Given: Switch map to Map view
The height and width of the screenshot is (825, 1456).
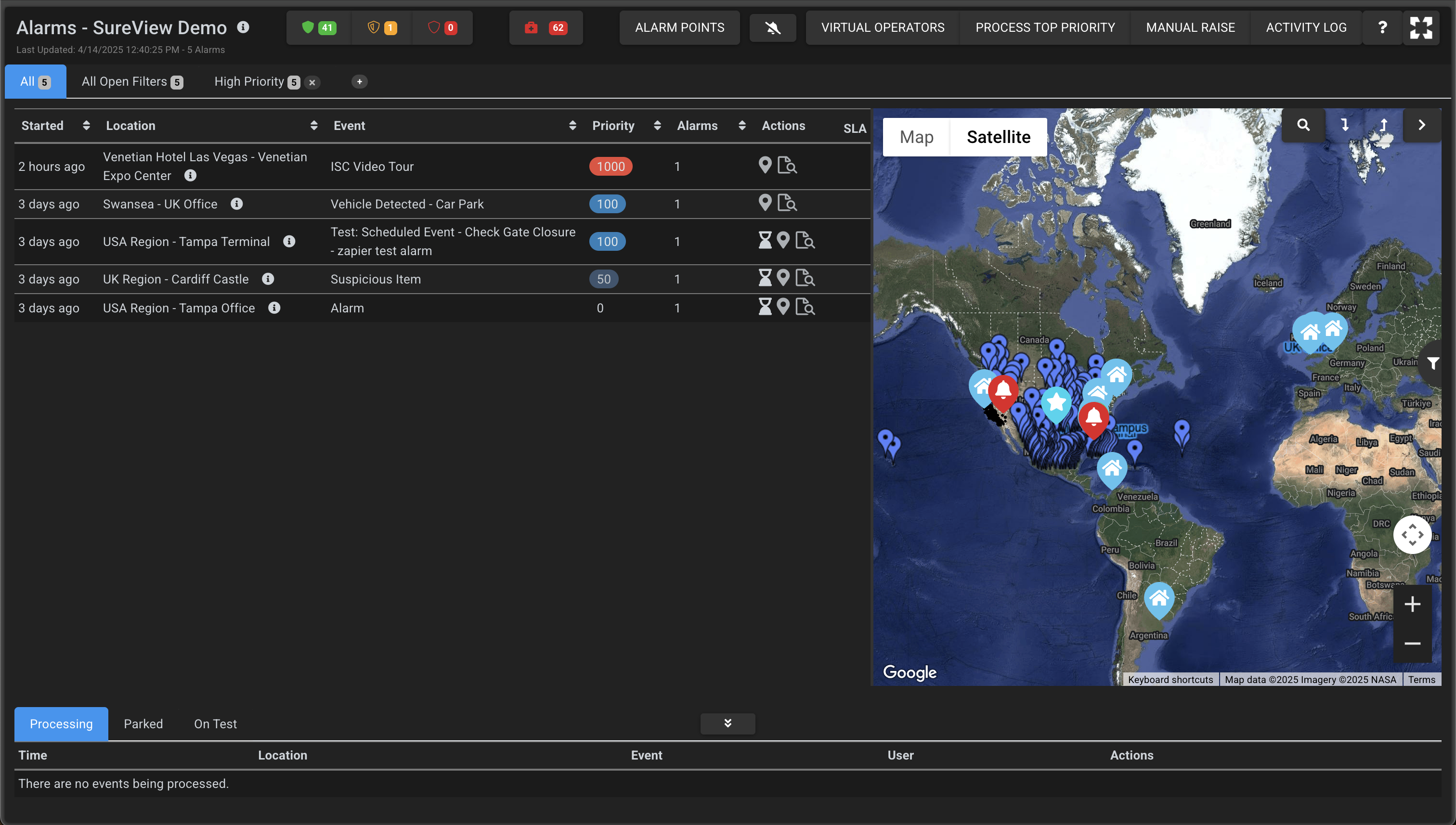Looking at the screenshot, I should point(916,137).
